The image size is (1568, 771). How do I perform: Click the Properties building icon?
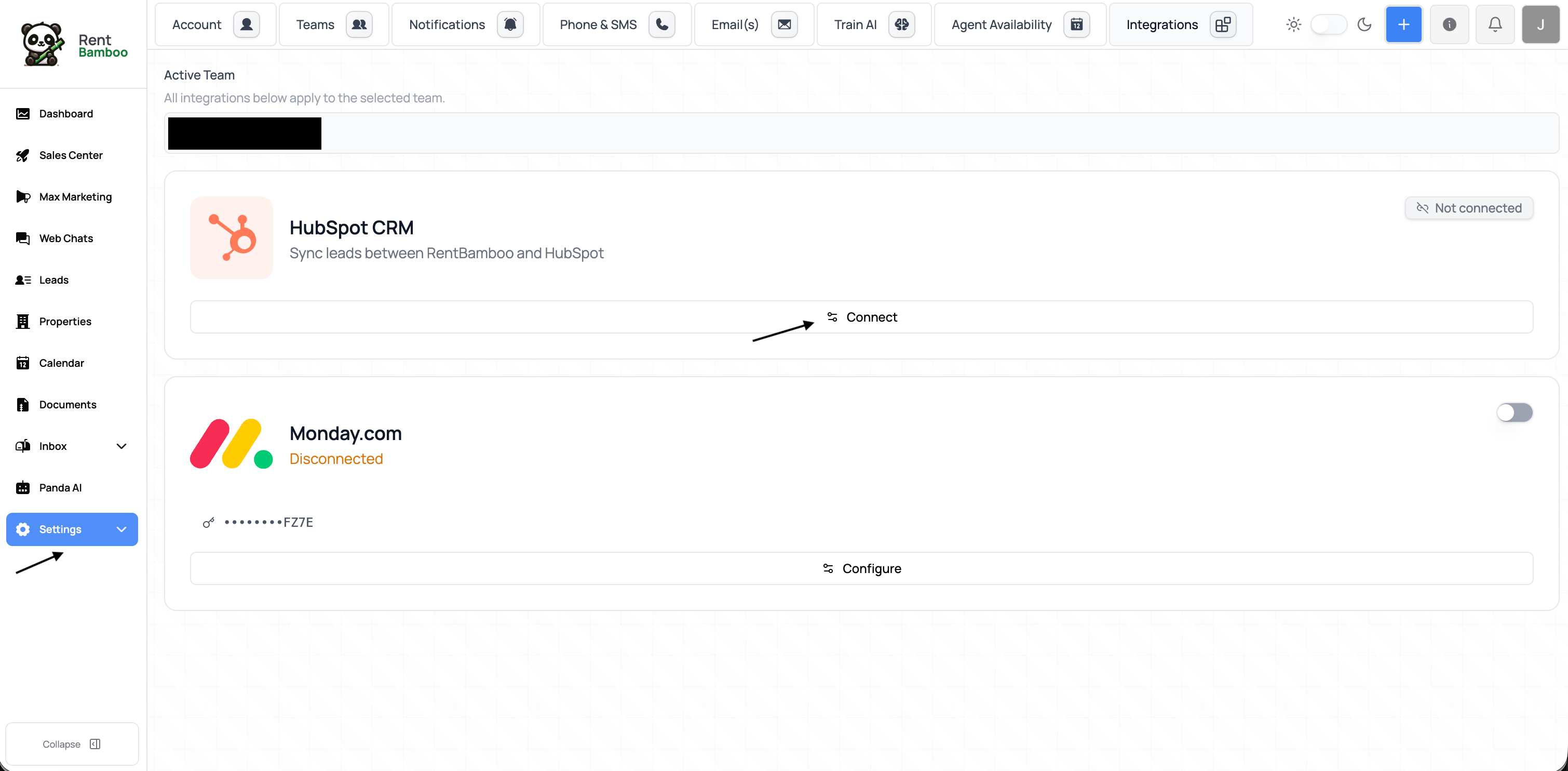tap(22, 322)
